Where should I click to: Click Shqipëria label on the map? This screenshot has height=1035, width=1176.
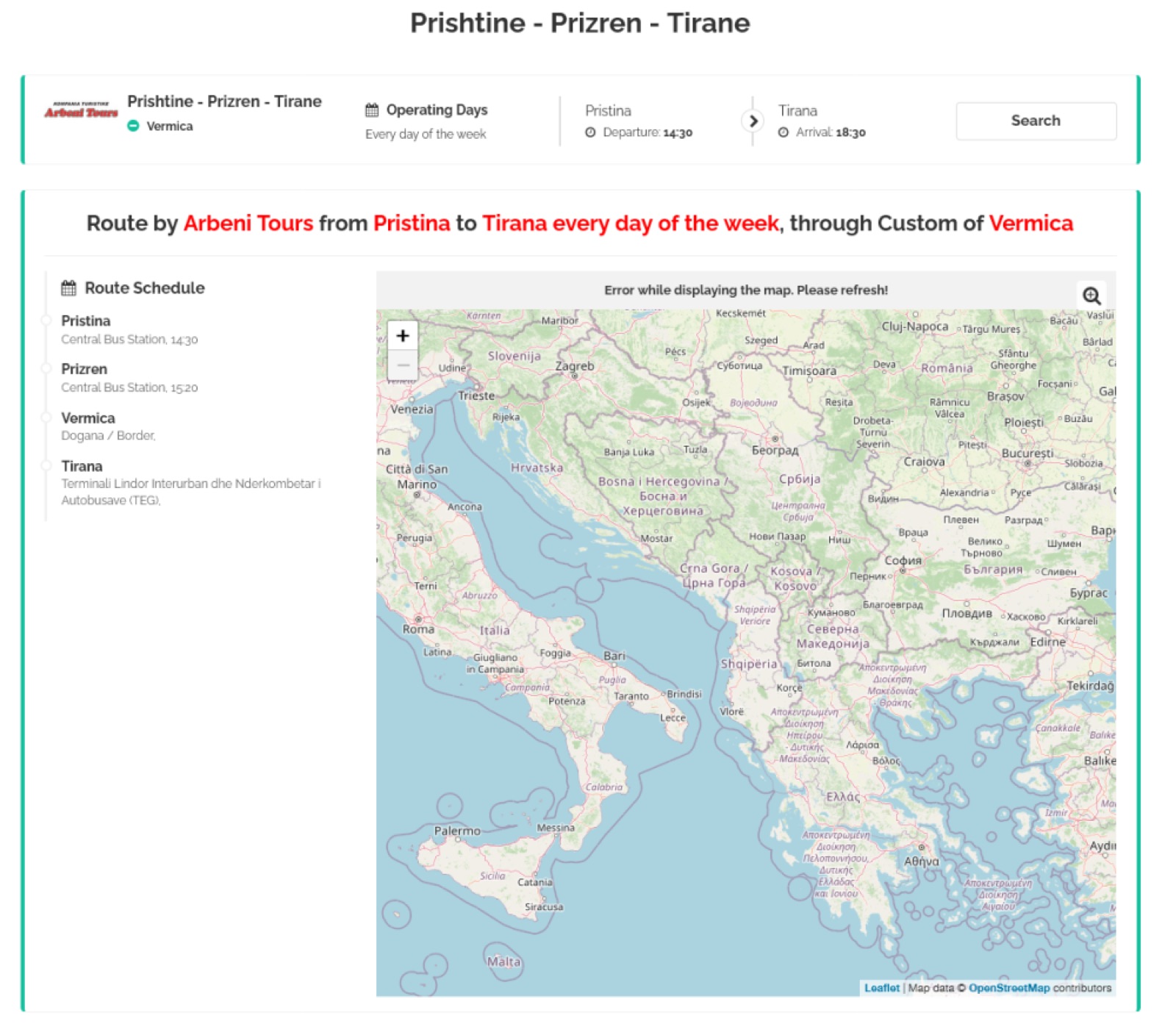748,664
